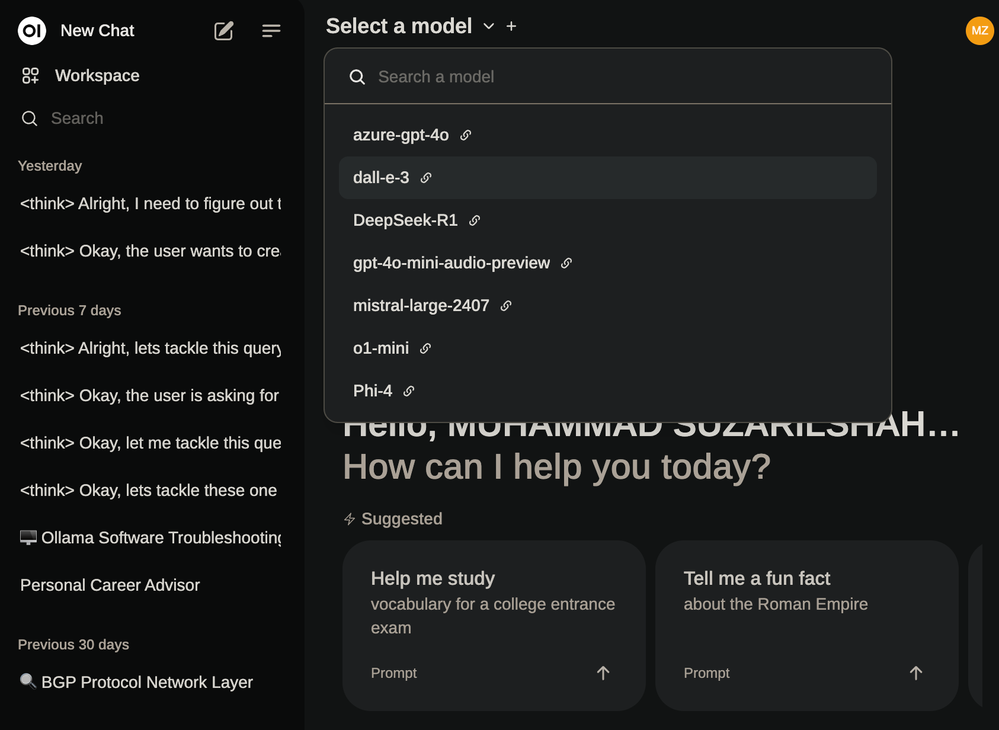Pick gpt-4o-mini-audio-preview from the list
This screenshot has width=999, height=730.
[x=608, y=263]
